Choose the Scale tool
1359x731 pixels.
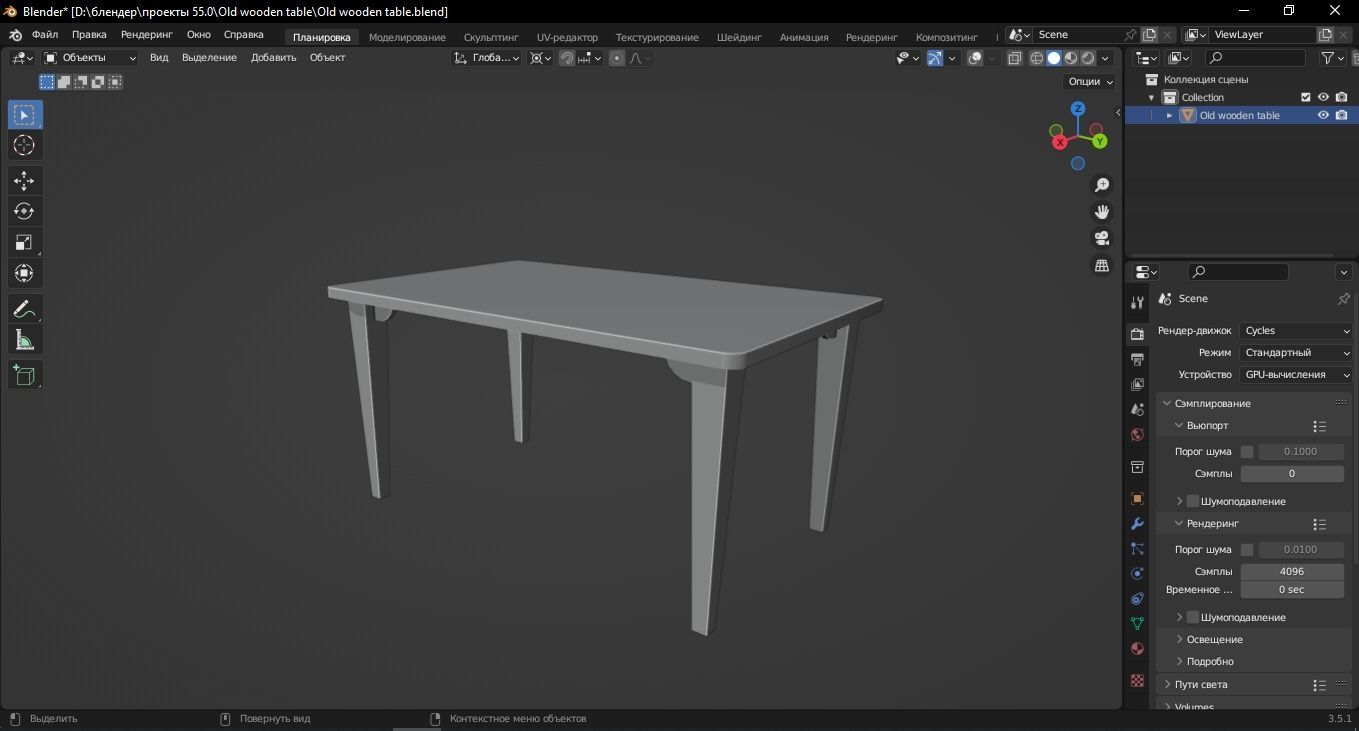25,242
